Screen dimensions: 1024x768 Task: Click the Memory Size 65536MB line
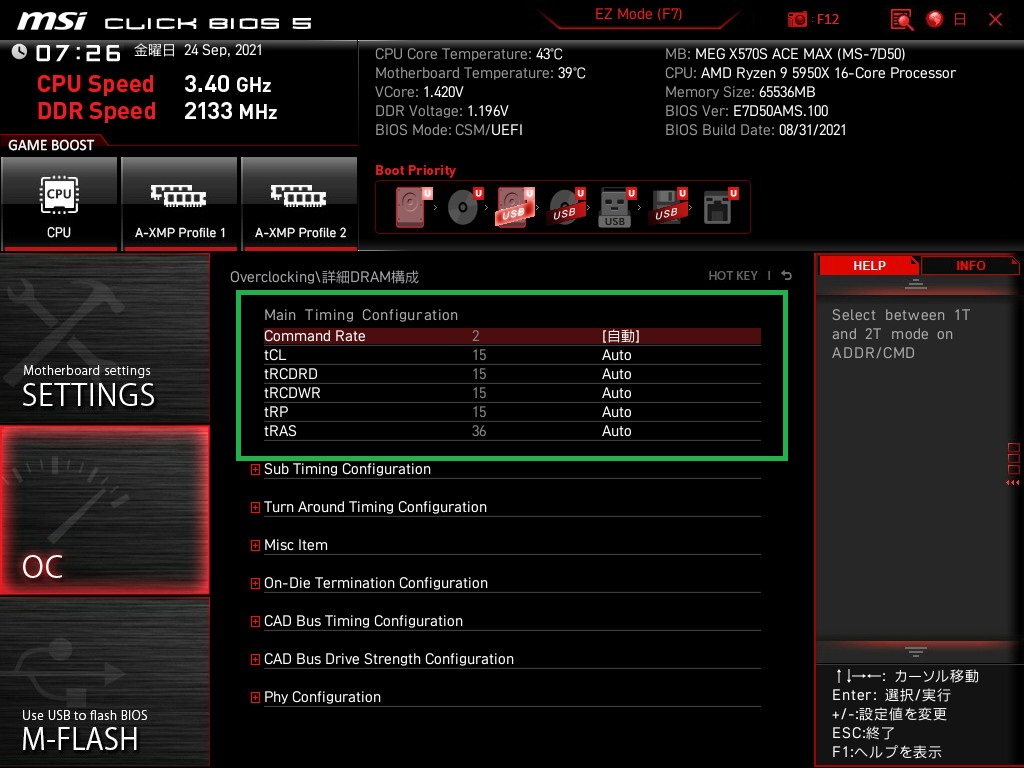pyautogui.click(x=740, y=92)
